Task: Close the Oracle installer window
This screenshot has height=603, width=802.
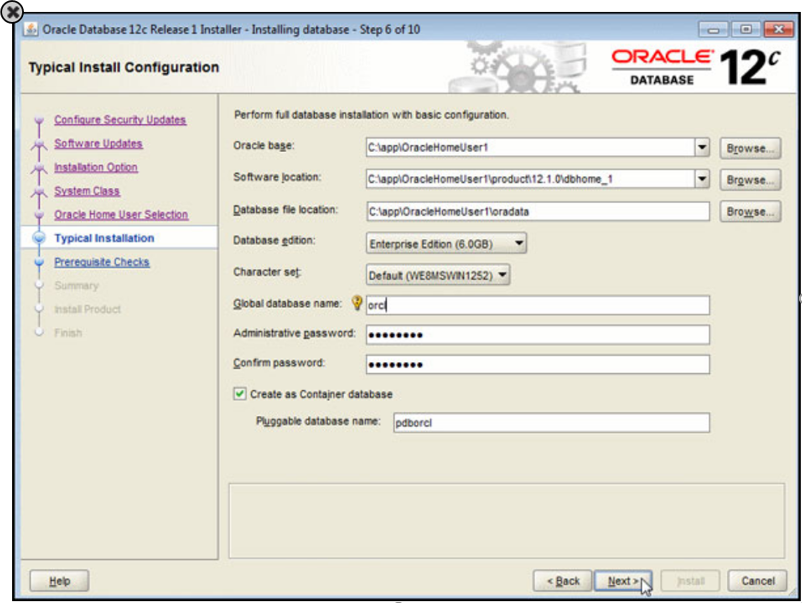Action: click(778, 29)
